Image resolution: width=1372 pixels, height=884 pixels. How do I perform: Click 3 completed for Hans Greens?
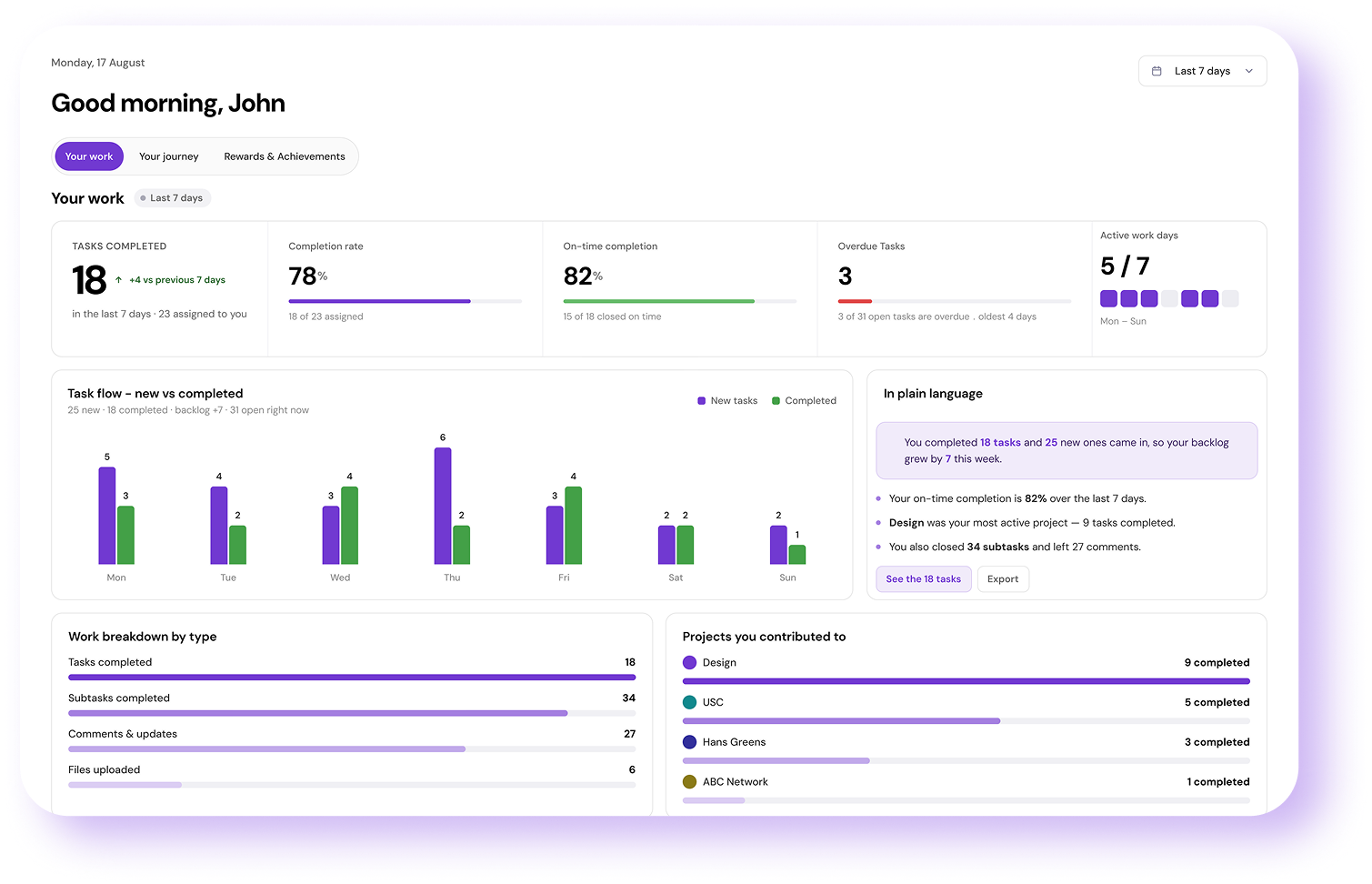[1217, 742]
